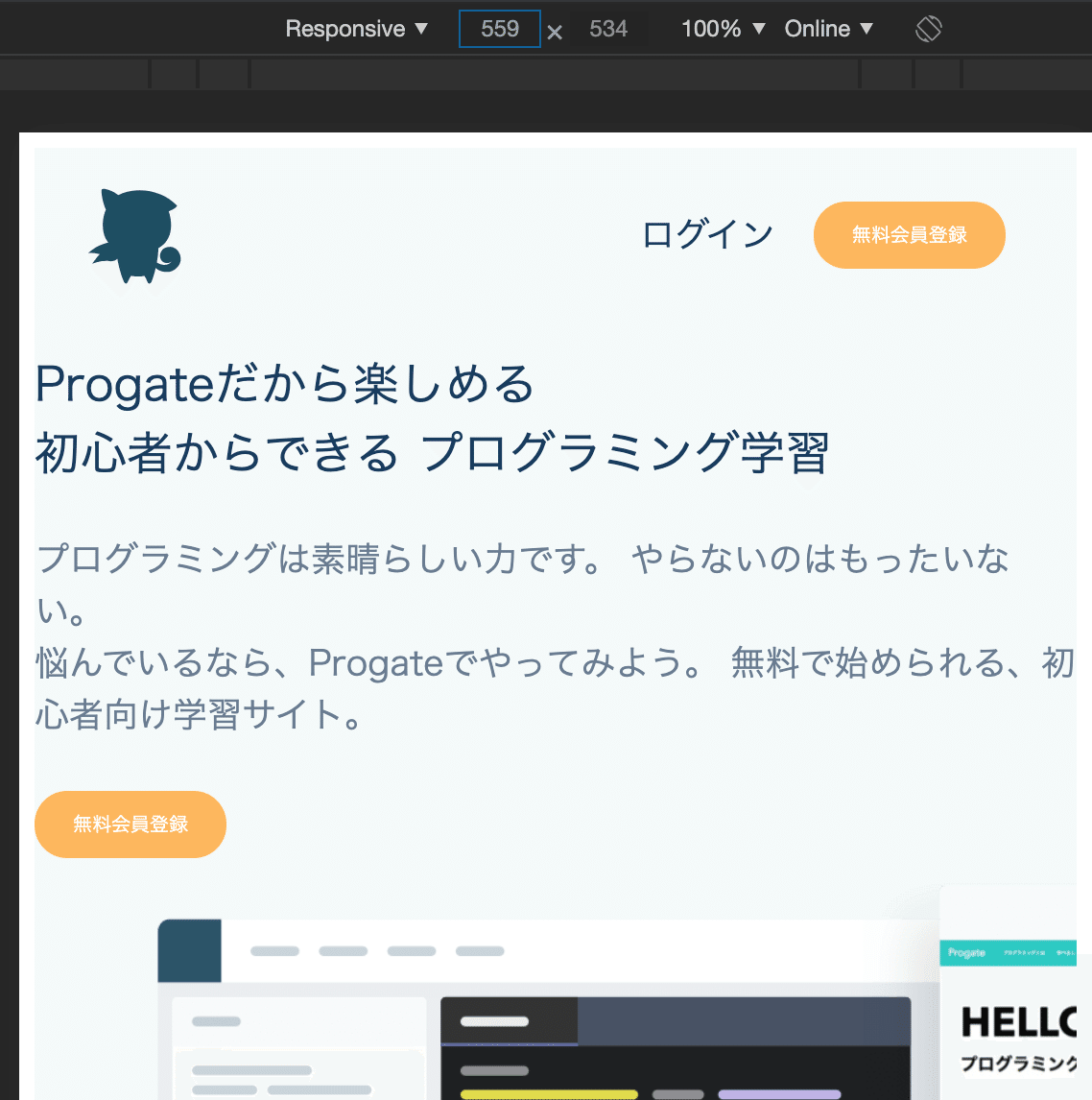Select the viewport height field showing 534

608,29
